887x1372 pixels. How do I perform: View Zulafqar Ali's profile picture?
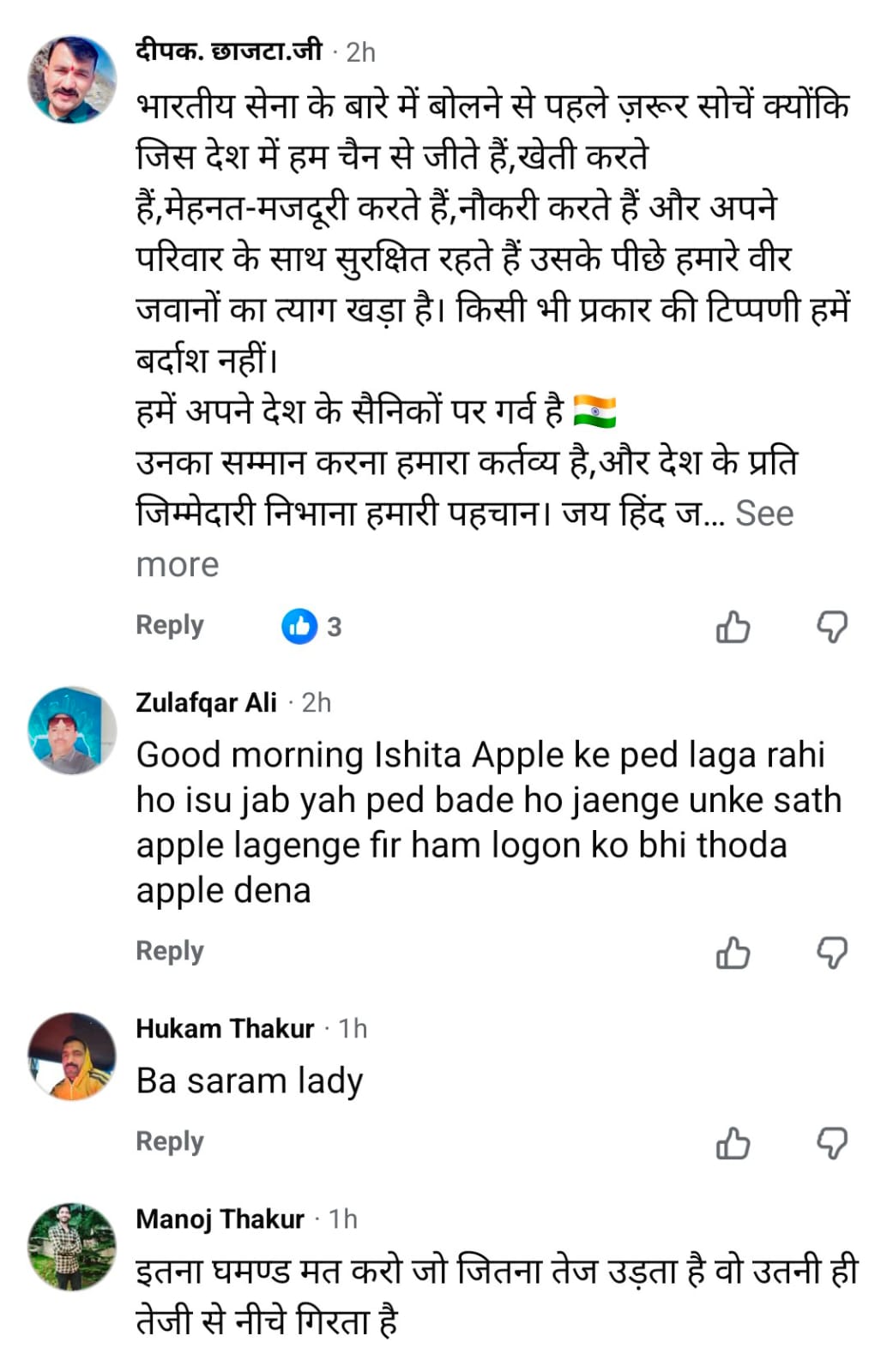[x=72, y=730]
